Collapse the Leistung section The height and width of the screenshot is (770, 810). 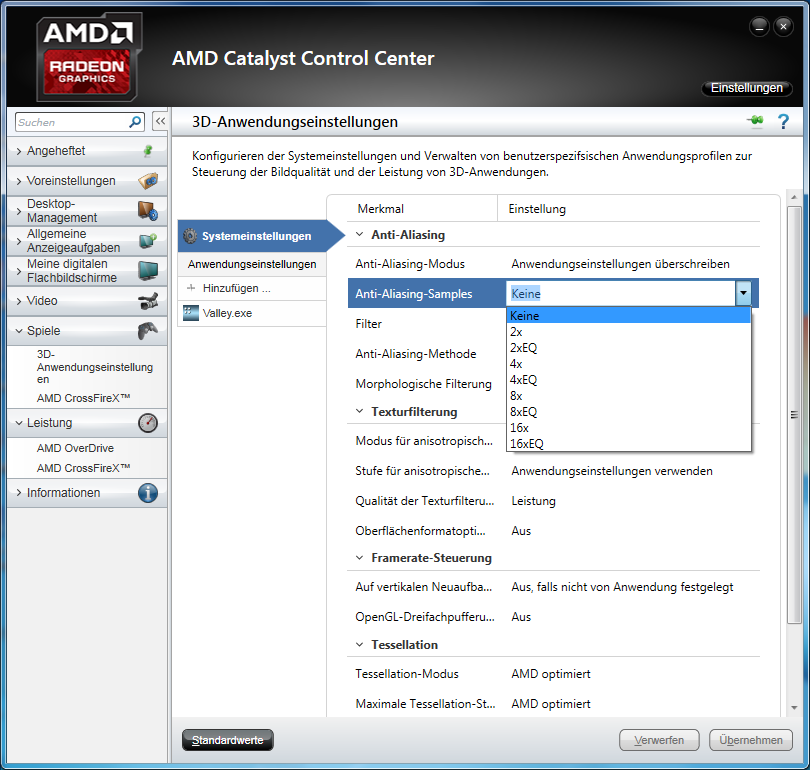click(19, 422)
